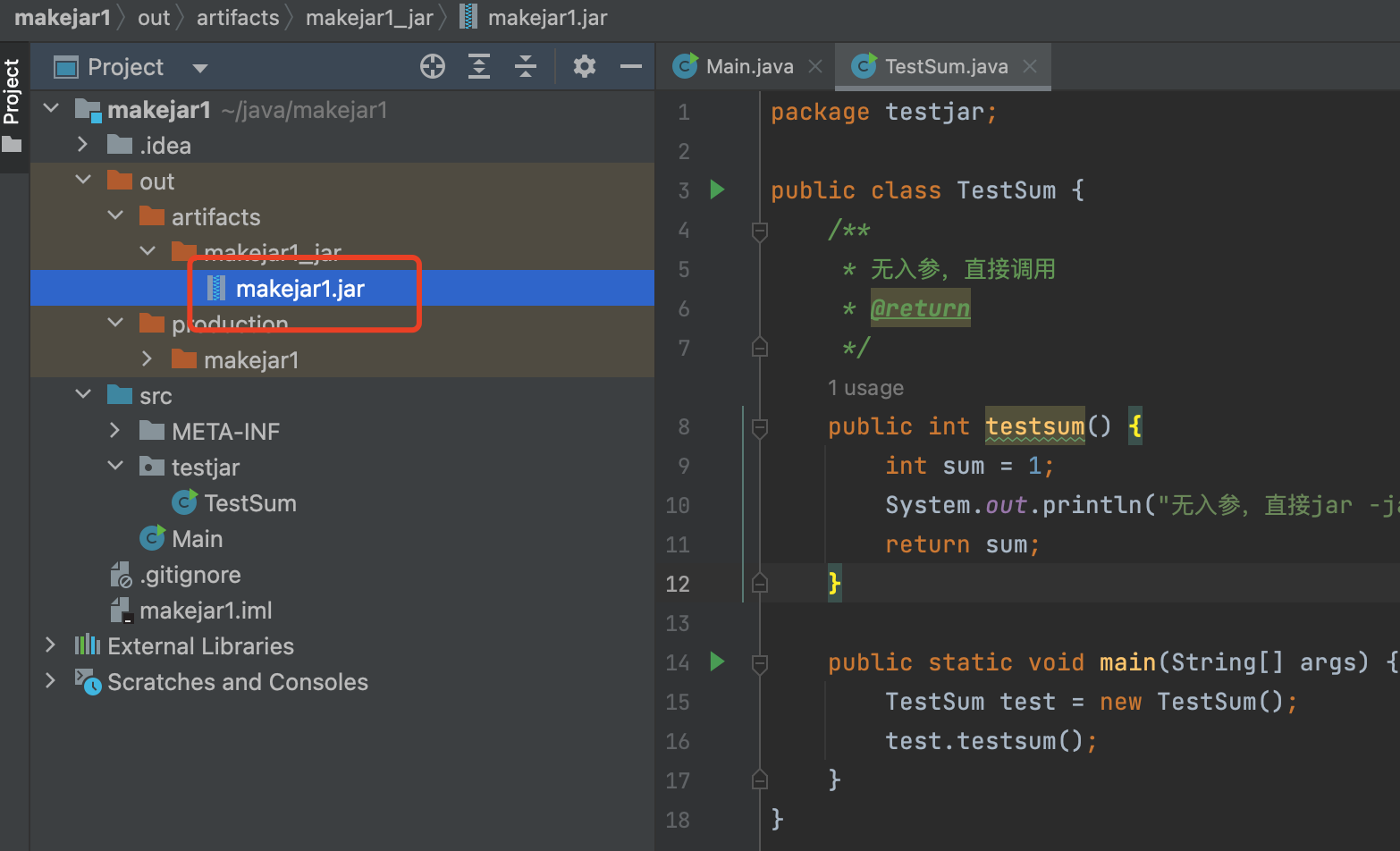Click the @return Javadoc tag

coord(920,308)
